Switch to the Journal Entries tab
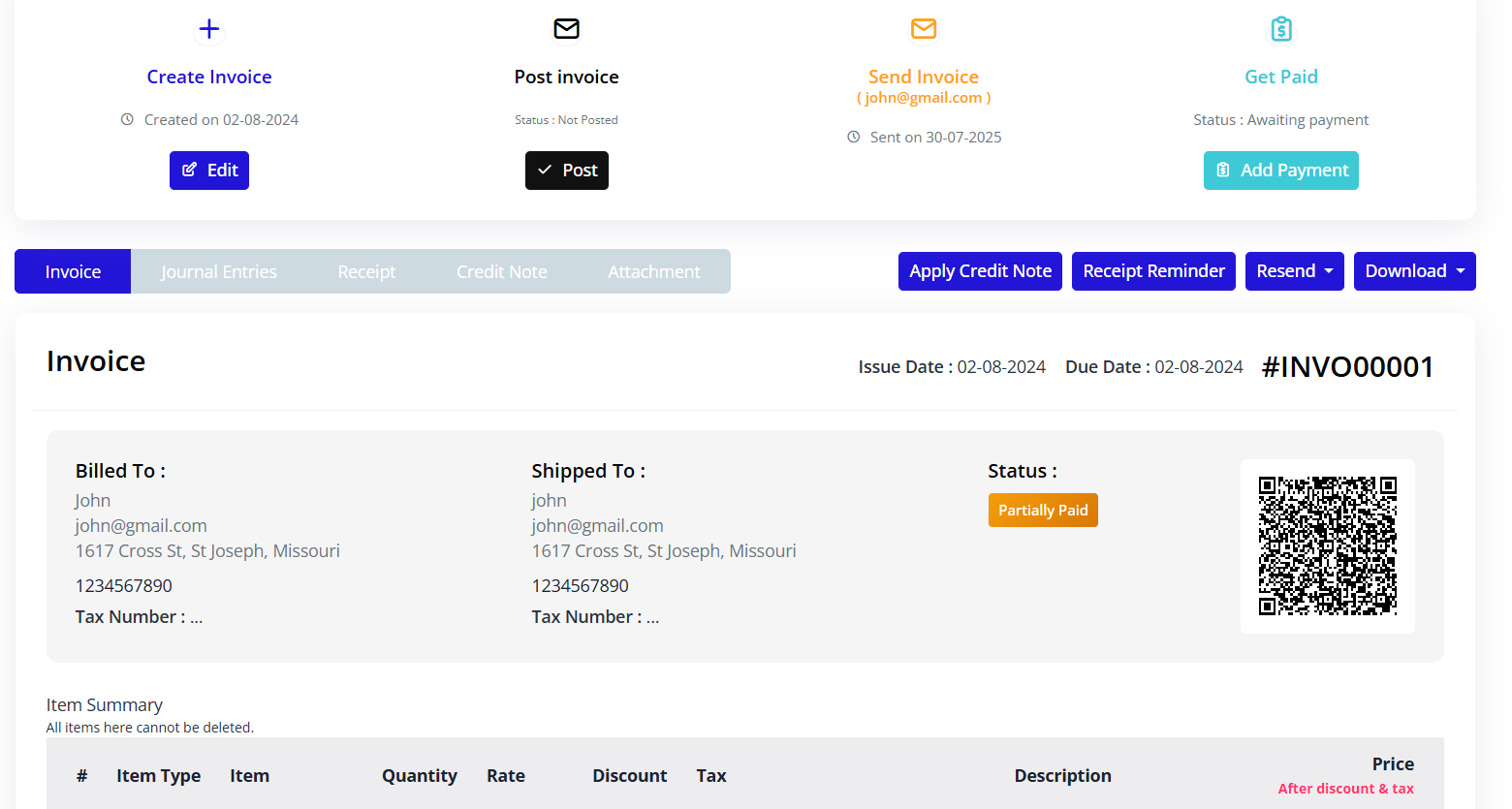Image resolution: width=1512 pixels, height=809 pixels. click(x=219, y=271)
